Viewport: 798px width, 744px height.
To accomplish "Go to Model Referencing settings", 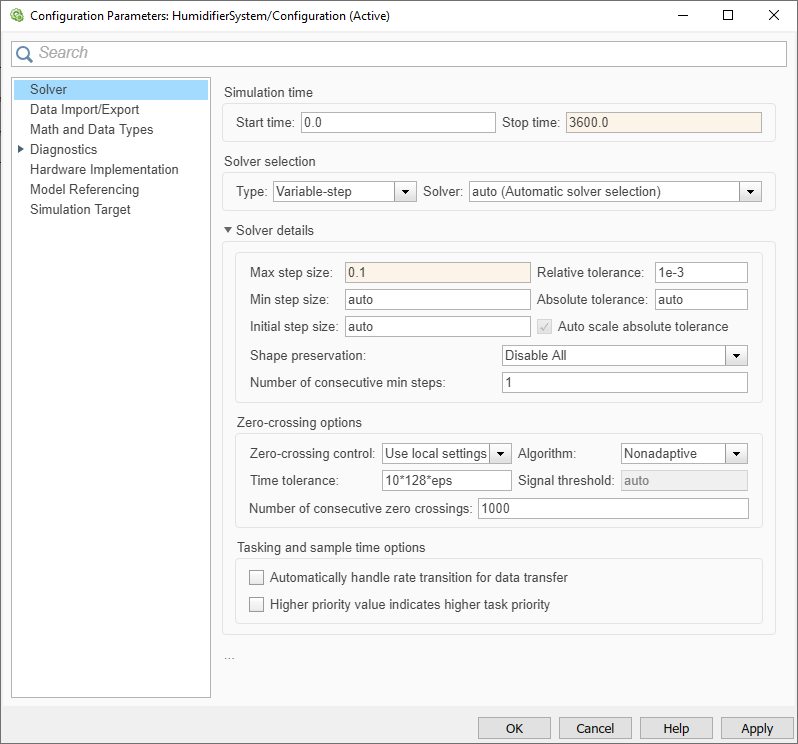I will click(85, 189).
